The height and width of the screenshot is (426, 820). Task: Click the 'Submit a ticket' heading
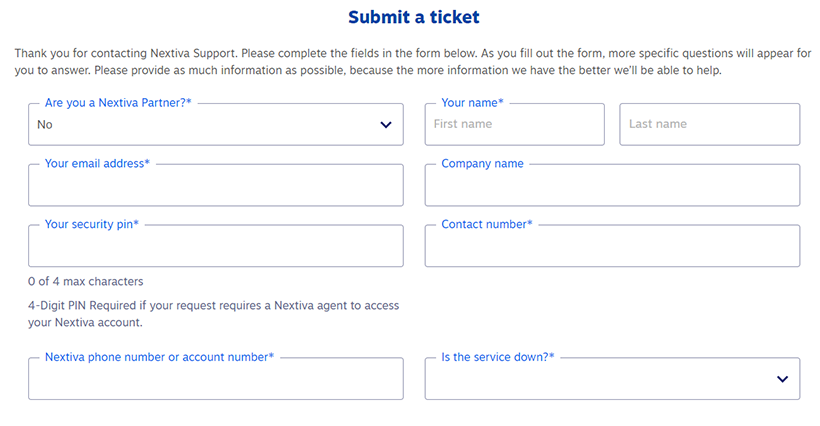(414, 17)
